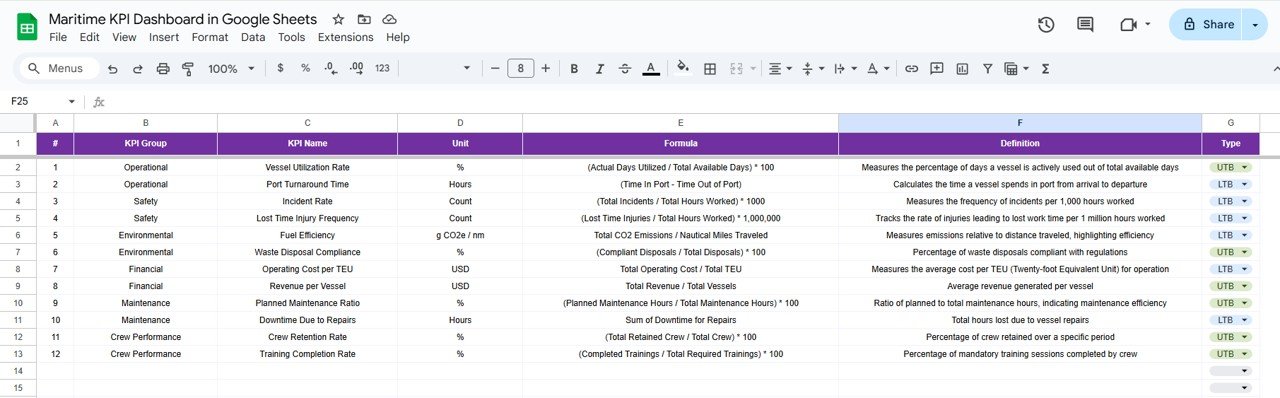Image resolution: width=1280 pixels, height=398 pixels.
Task: Toggle italic formatting
Action: [599, 69]
